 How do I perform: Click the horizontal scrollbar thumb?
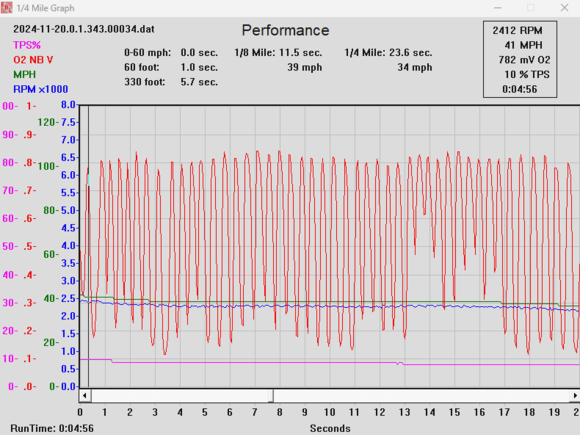(182, 395)
